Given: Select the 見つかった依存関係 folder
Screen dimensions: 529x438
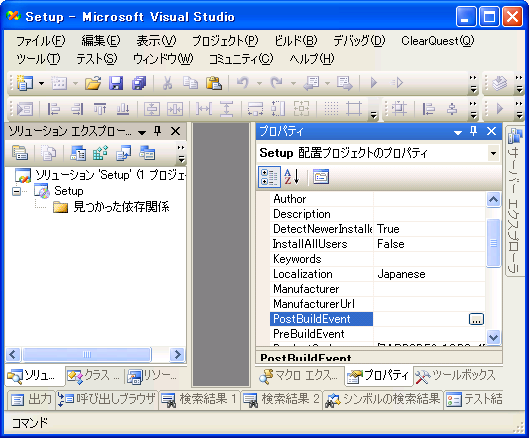Looking at the screenshot, I should 111,207.
